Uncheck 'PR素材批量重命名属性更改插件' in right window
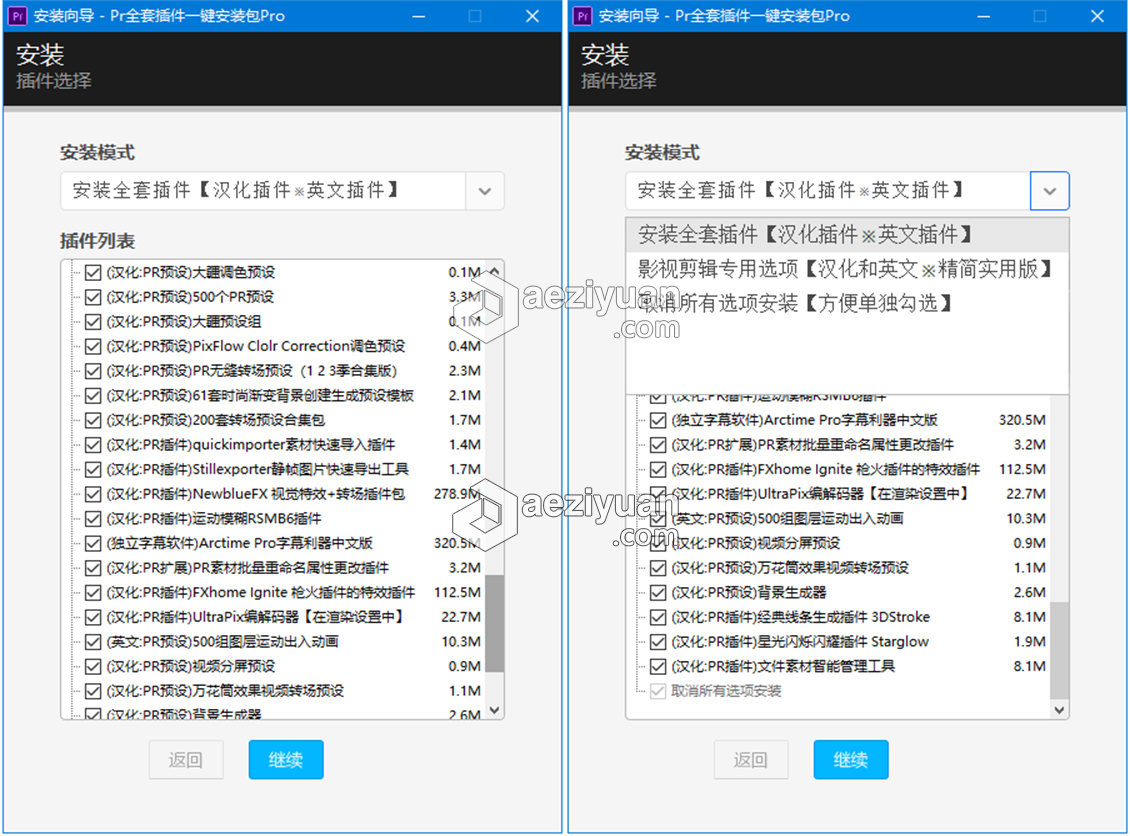 658,445
